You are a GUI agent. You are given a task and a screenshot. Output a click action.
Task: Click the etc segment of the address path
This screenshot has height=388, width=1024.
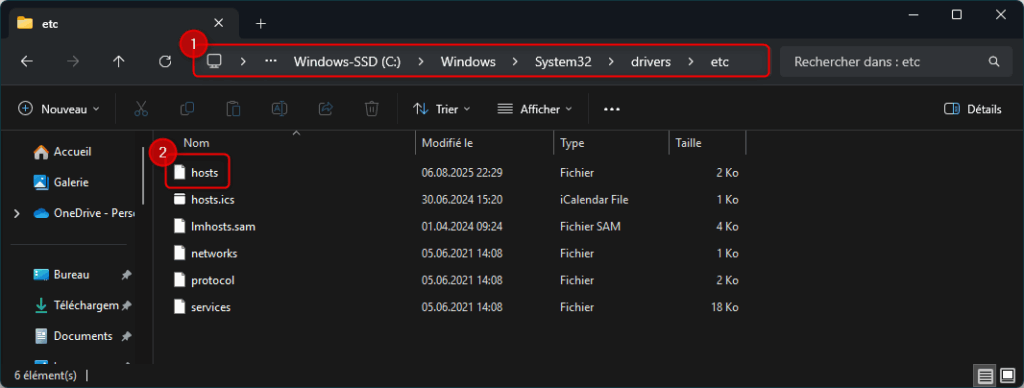click(x=720, y=62)
